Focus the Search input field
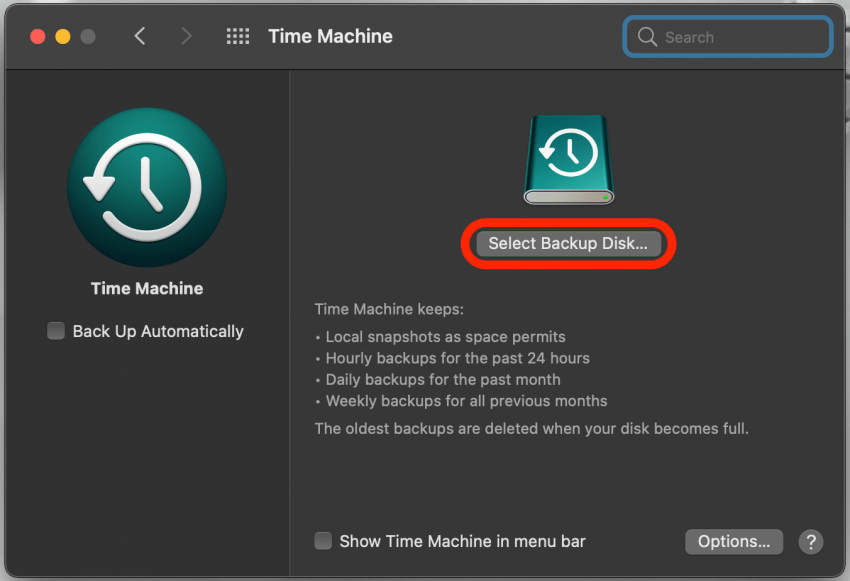This screenshot has width=850, height=581. 740,38
